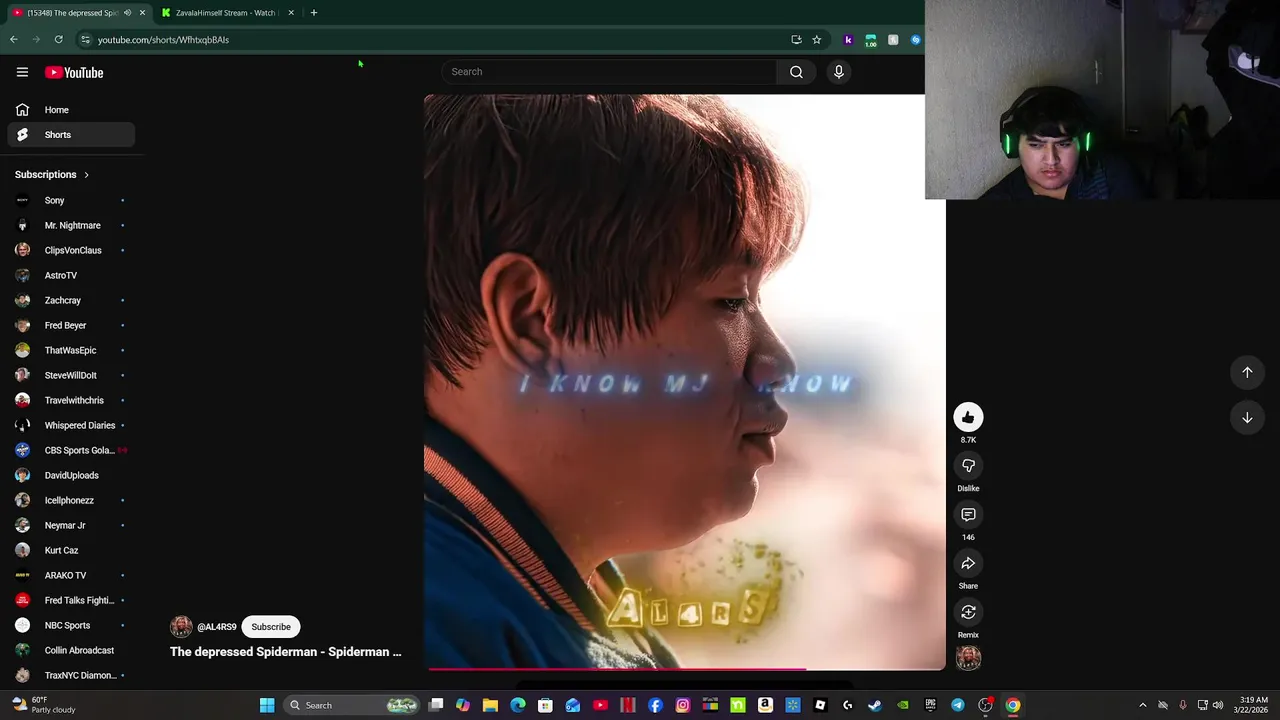Remix this short
This screenshot has width=1280, height=720.
point(968,612)
